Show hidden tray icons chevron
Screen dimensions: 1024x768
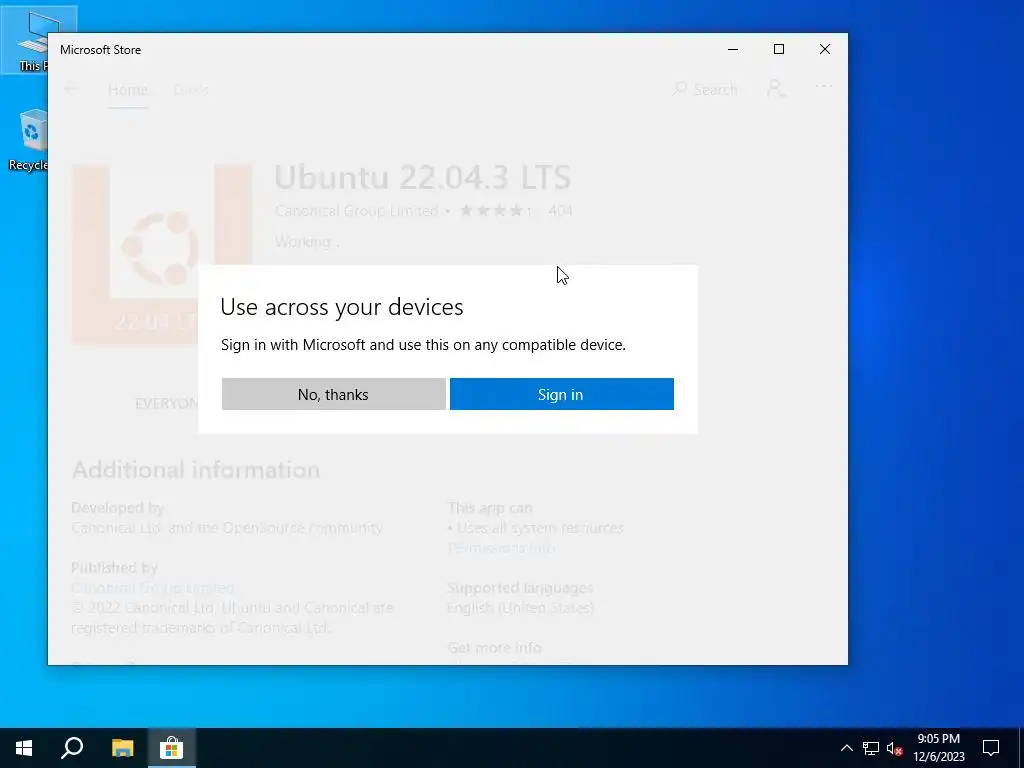846,748
